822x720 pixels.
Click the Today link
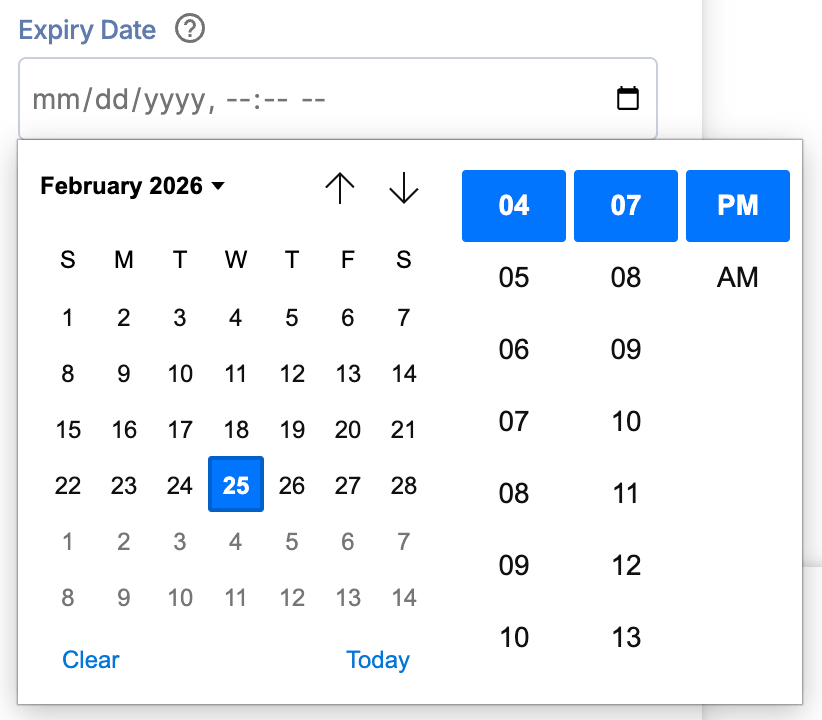coord(377,660)
